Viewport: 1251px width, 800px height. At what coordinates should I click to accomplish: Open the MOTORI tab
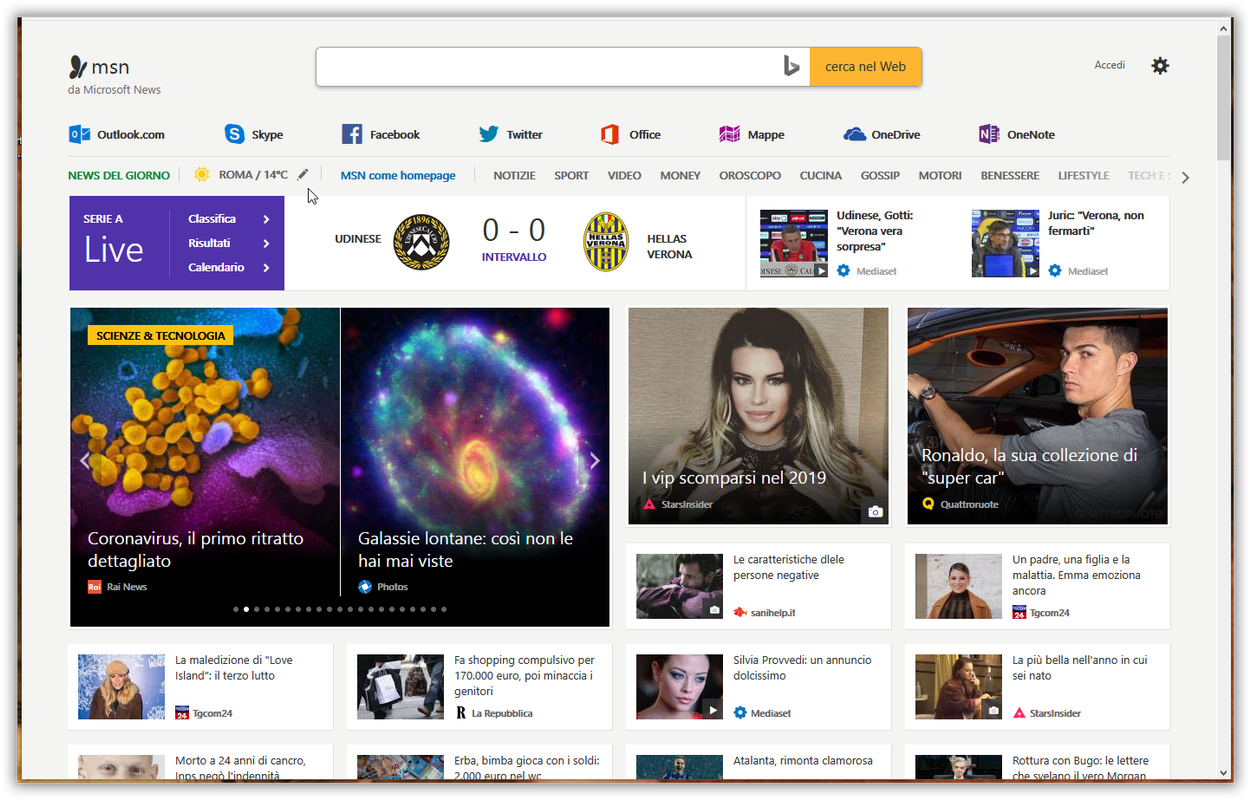940,175
